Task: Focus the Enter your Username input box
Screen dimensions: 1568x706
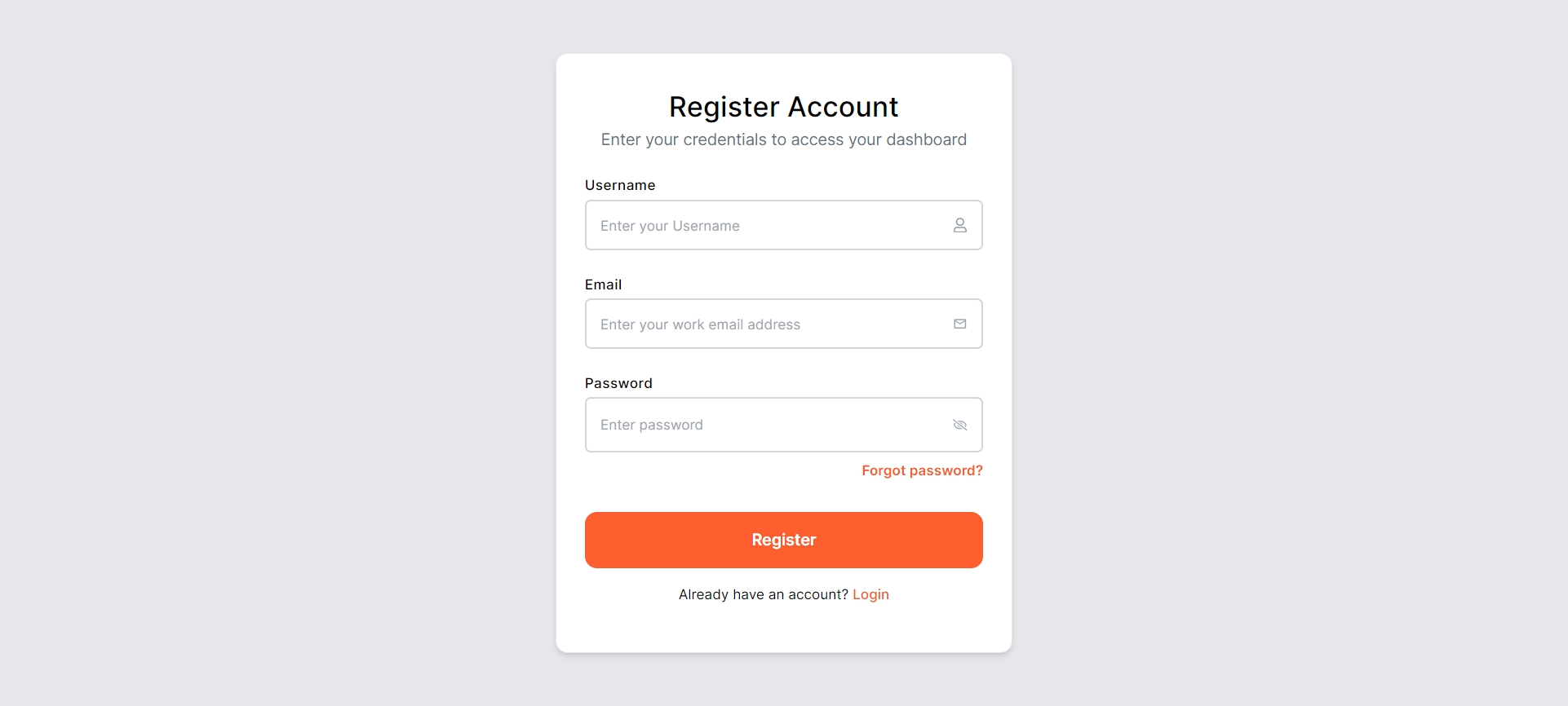Action: pos(783,225)
